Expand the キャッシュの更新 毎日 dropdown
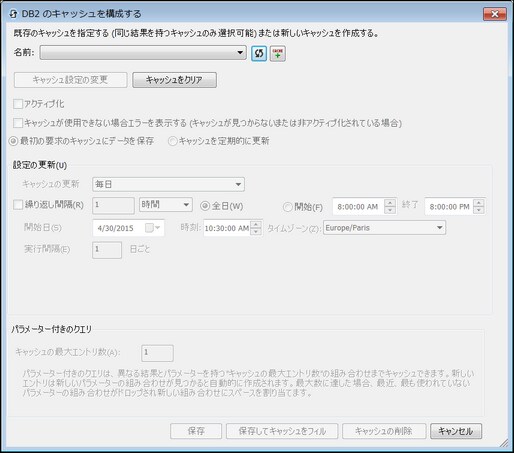 click(x=168, y=184)
